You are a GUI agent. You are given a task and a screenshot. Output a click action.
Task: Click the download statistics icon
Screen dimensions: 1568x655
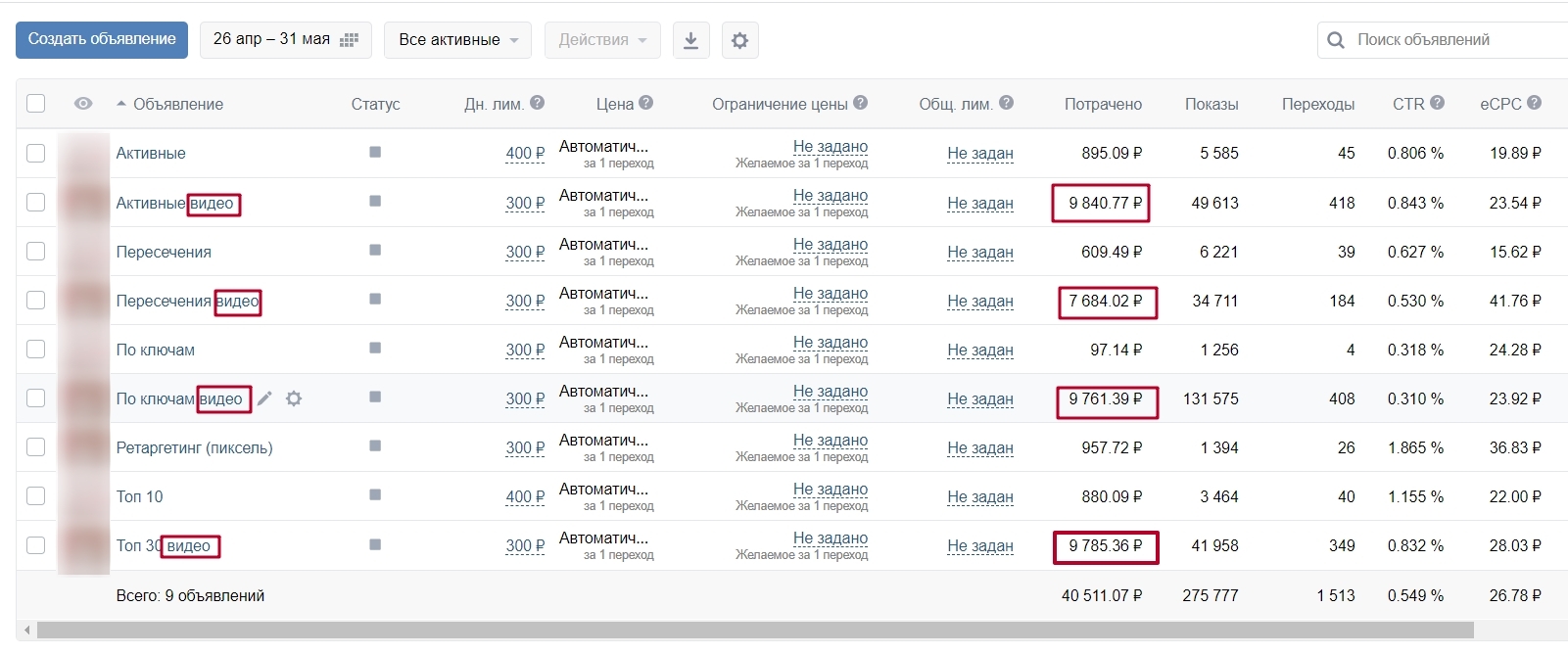(690, 40)
